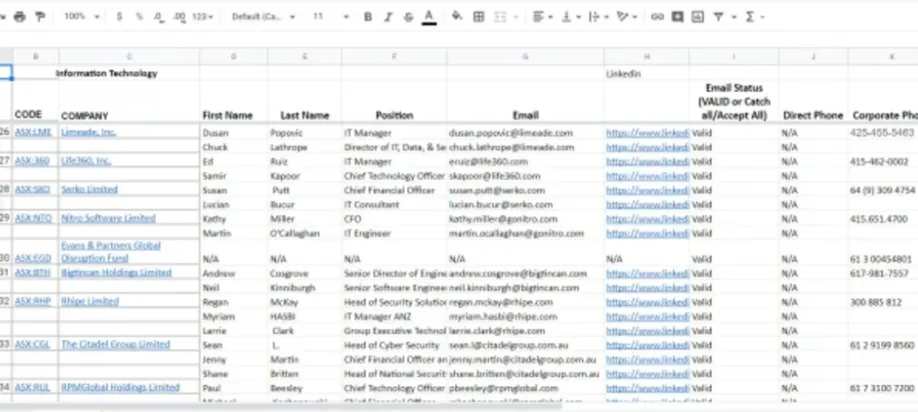
Task: Format as percent icon
Action: tap(139, 17)
